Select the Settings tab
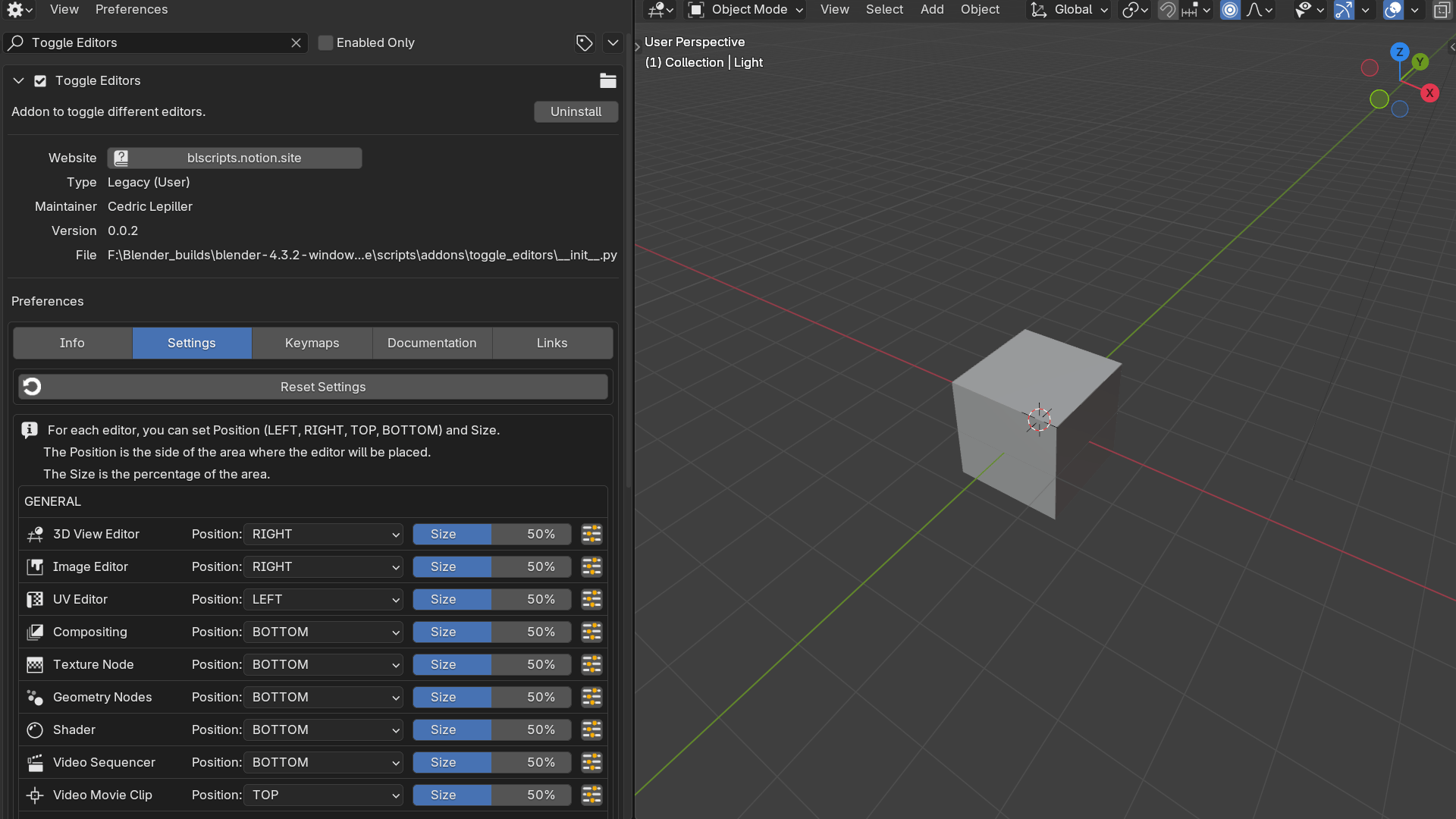 pyautogui.click(x=192, y=343)
